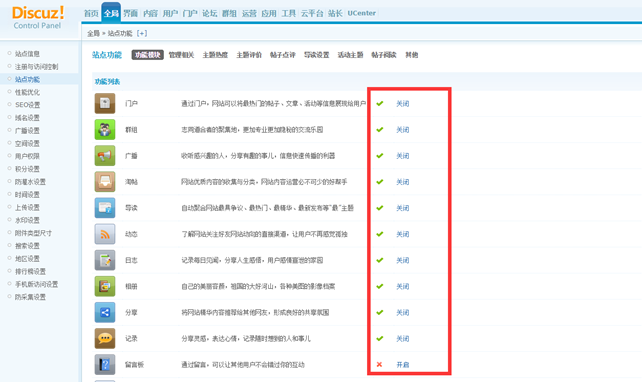Screen dimensions: 643x383
Task: Turn off the 相册 module via 关闭
Action: coord(403,287)
